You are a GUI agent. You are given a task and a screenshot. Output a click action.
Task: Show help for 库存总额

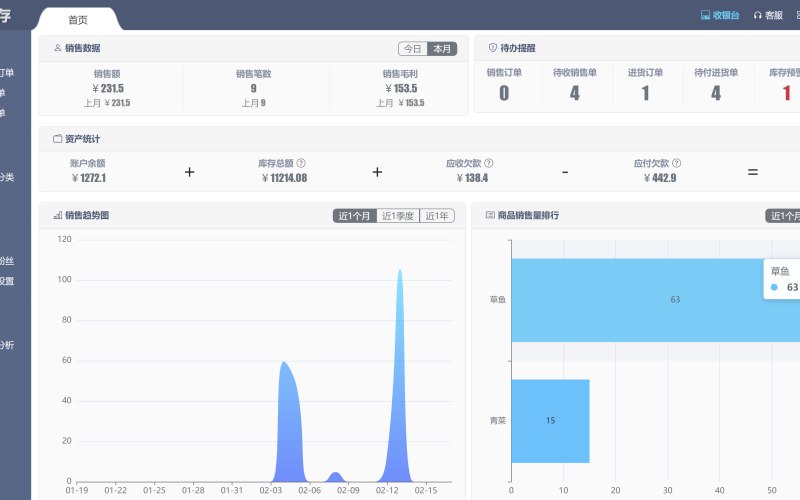coord(301,163)
